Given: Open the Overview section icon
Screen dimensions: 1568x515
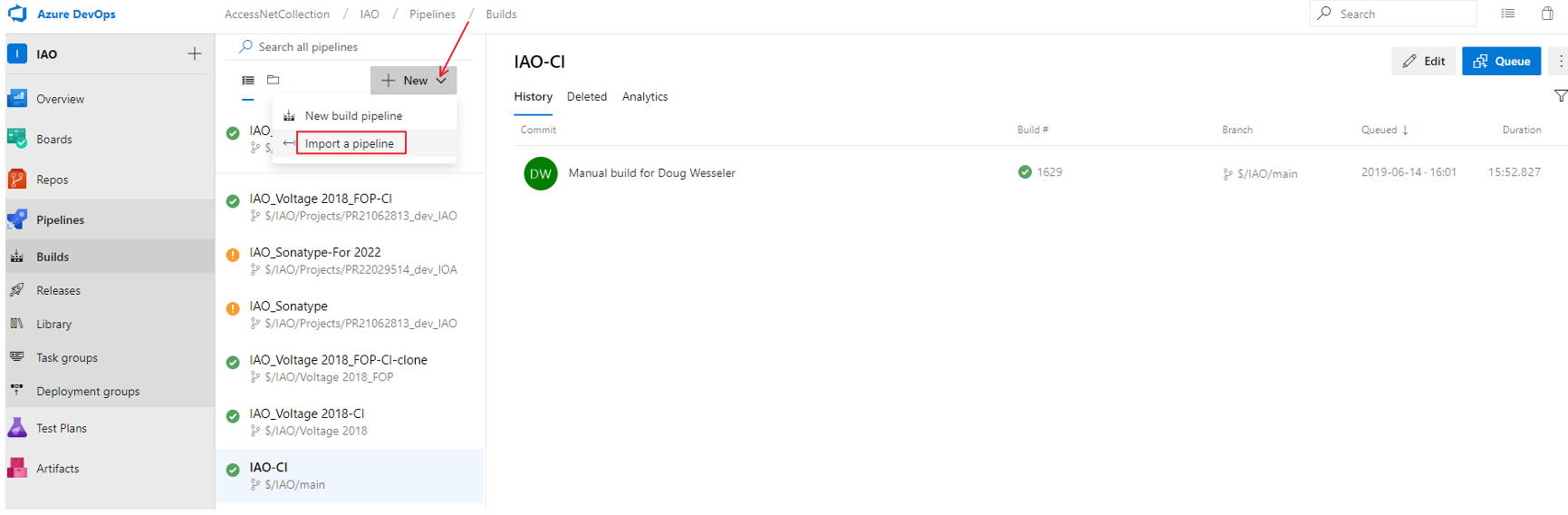Looking at the screenshot, I should coord(17,99).
